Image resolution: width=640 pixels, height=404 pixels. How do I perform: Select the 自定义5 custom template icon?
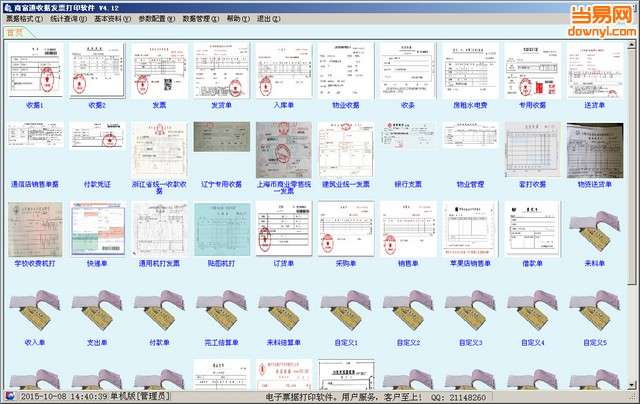click(x=595, y=310)
